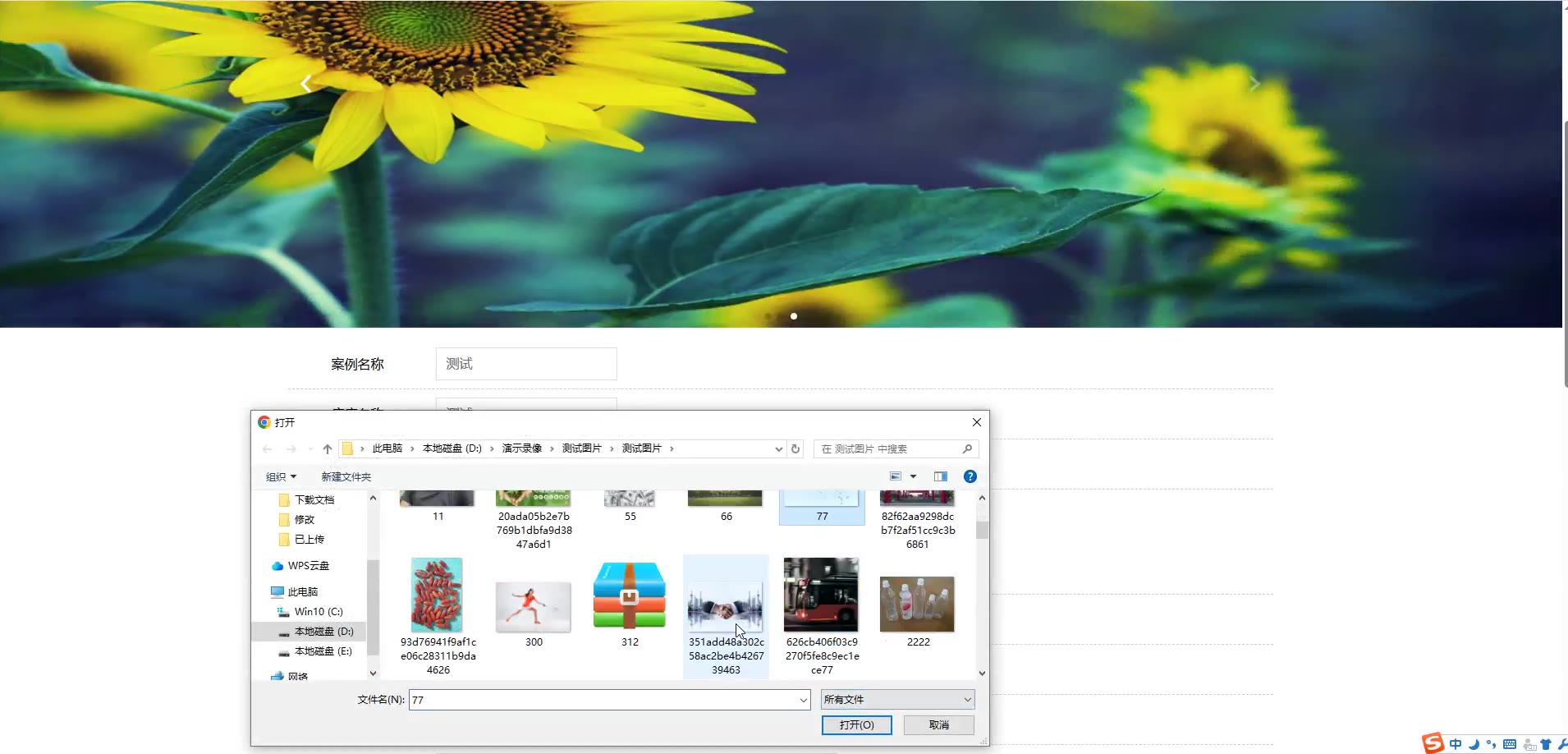Click the Sogou moon icon
1568x754 pixels.
pyautogui.click(x=1474, y=744)
